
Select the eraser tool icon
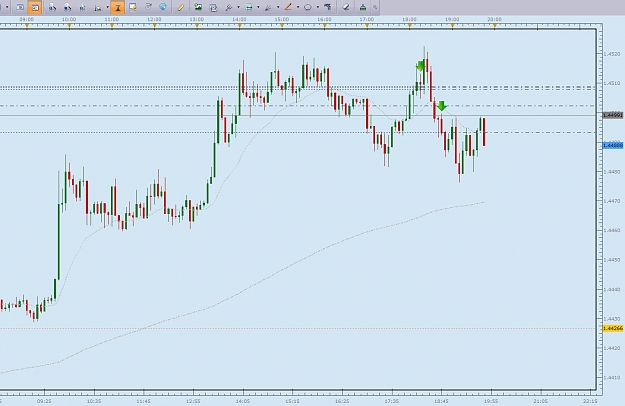pyautogui.click(x=346, y=7)
